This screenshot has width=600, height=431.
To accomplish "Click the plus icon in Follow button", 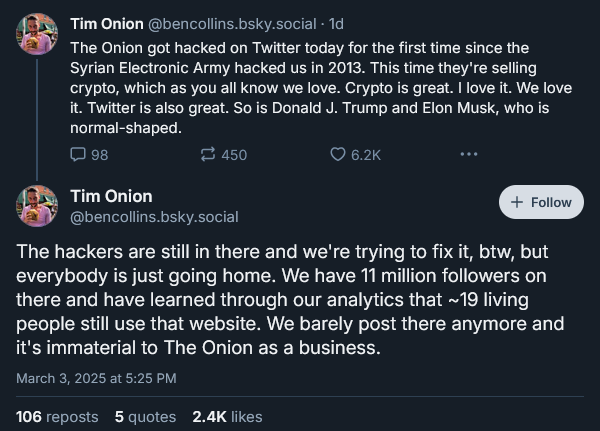I will [x=517, y=202].
